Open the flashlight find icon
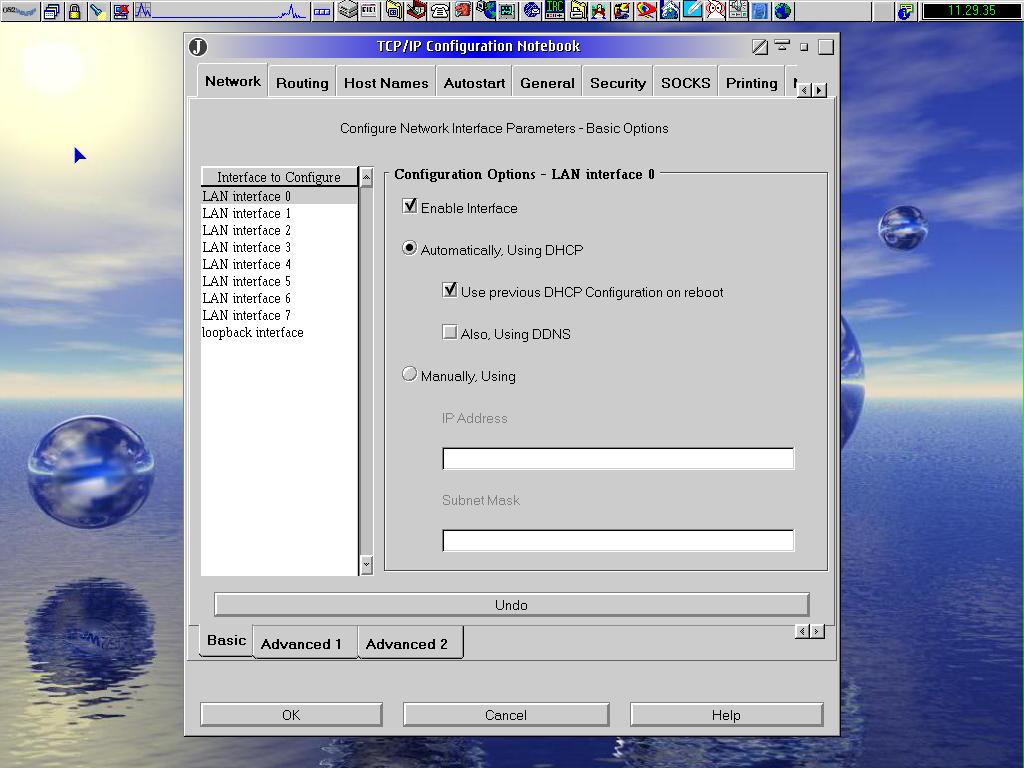The image size is (1024, 768). point(97,12)
